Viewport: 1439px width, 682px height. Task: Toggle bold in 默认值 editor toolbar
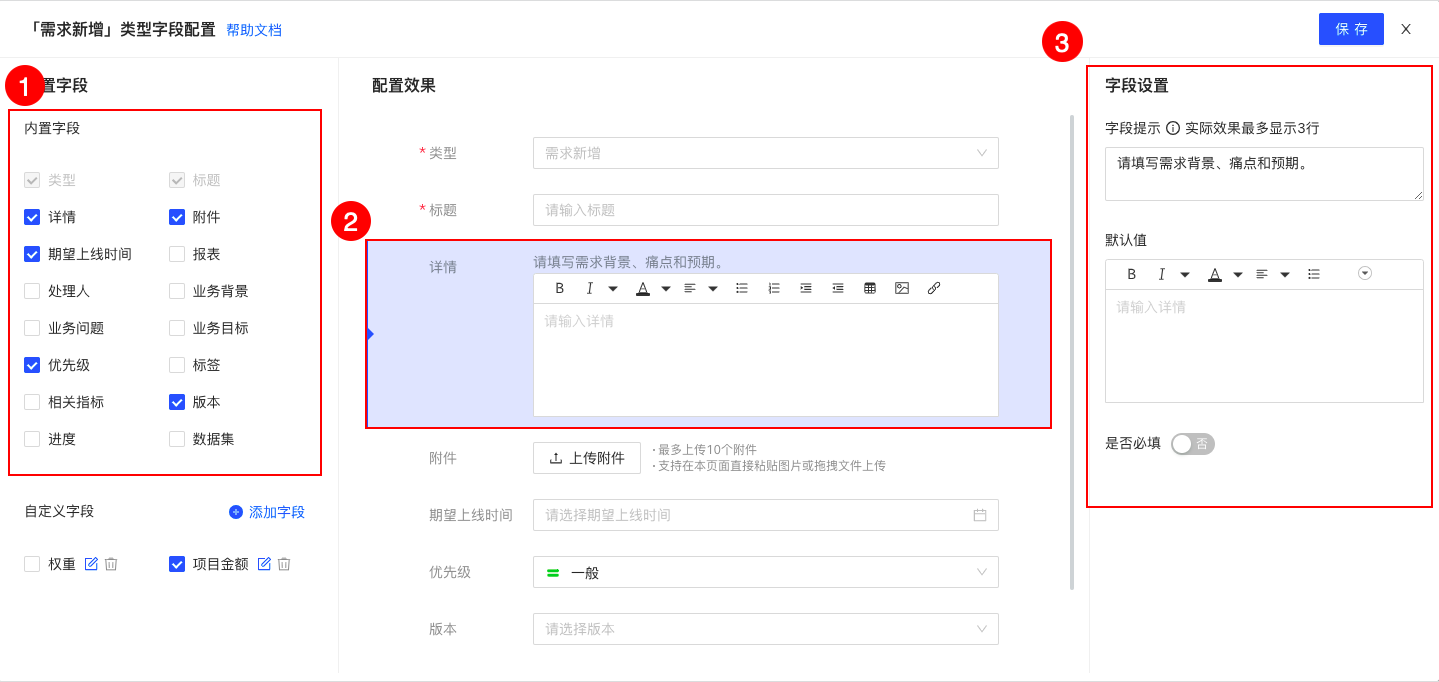point(1132,274)
